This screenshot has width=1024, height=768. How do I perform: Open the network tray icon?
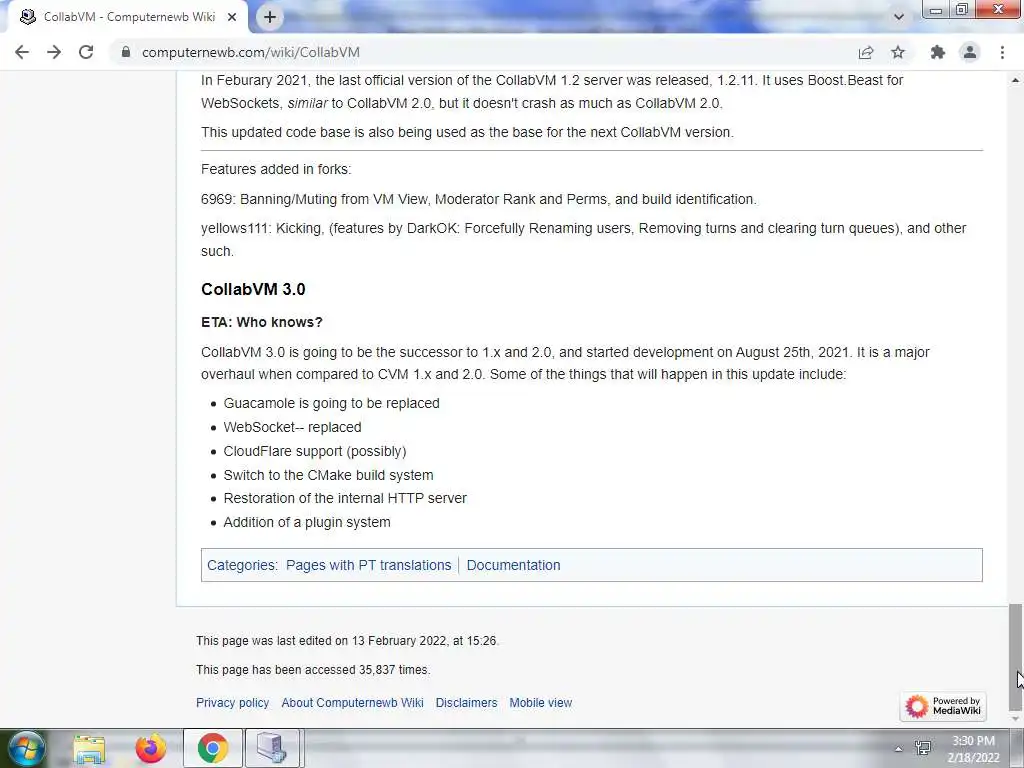click(x=923, y=748)
